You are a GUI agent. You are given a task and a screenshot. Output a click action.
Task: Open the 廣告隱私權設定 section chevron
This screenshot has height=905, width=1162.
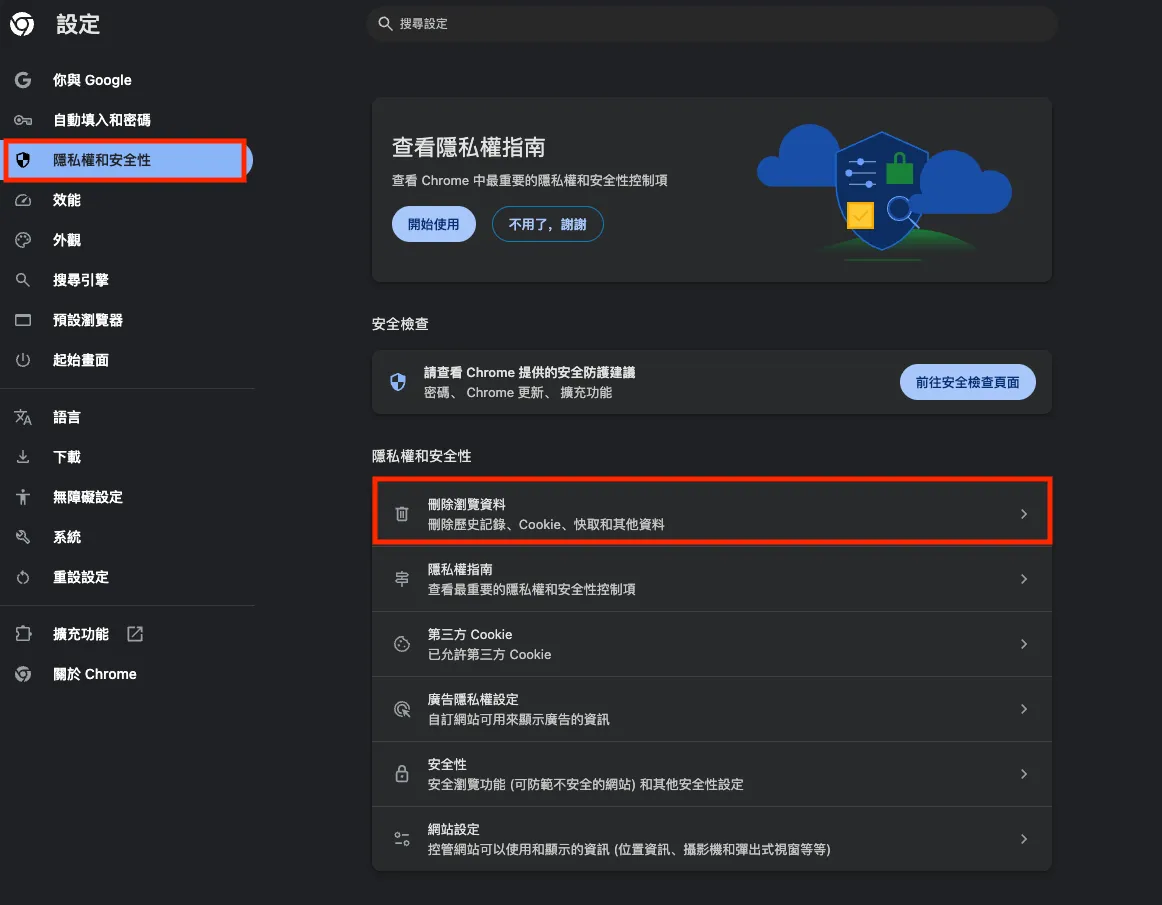click(1023, 709)
